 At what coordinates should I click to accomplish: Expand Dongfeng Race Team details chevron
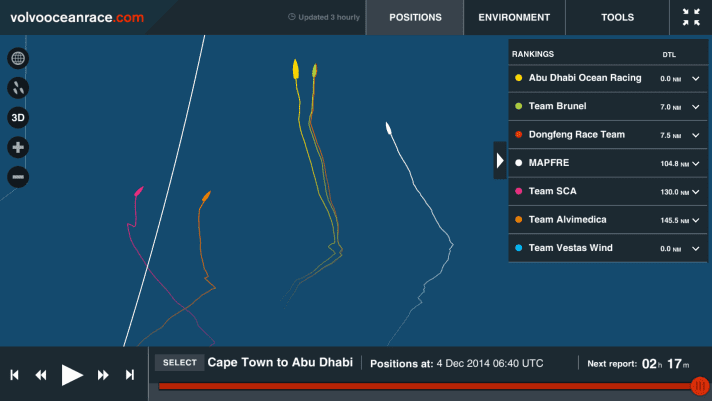pyautogui.click(x=696, y=135)
